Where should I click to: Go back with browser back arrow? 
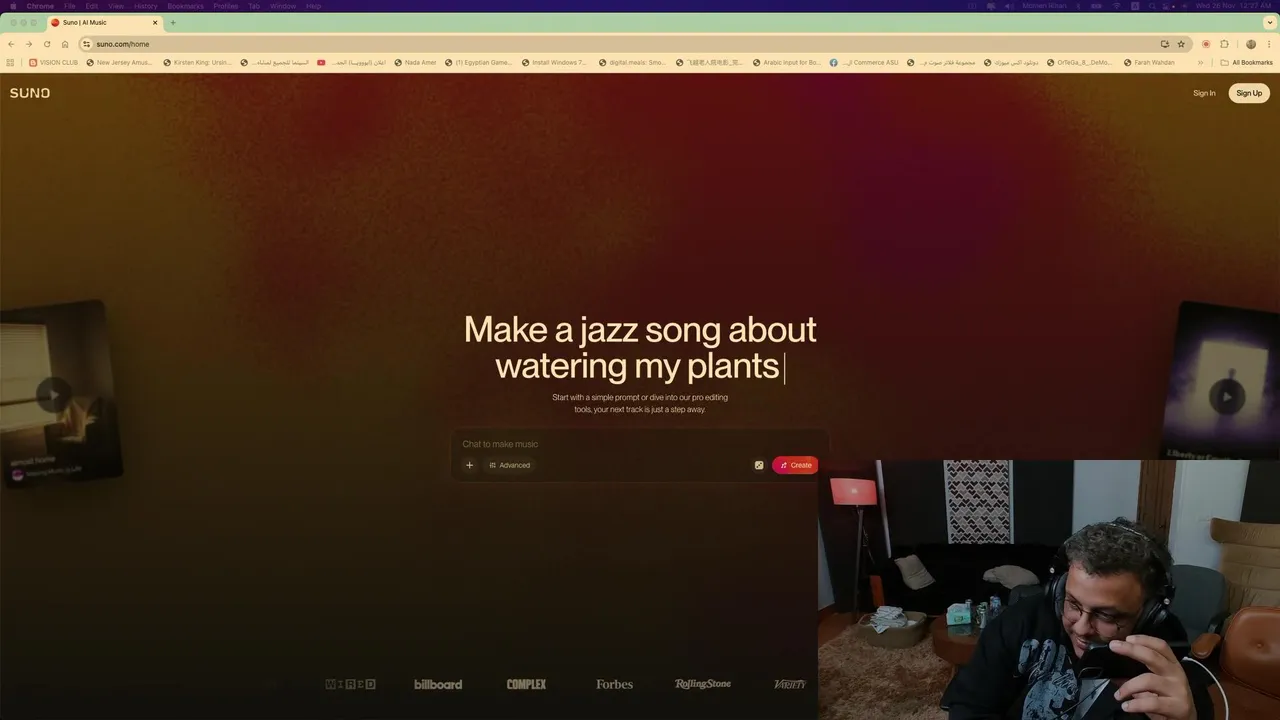(x=11, y=44)
